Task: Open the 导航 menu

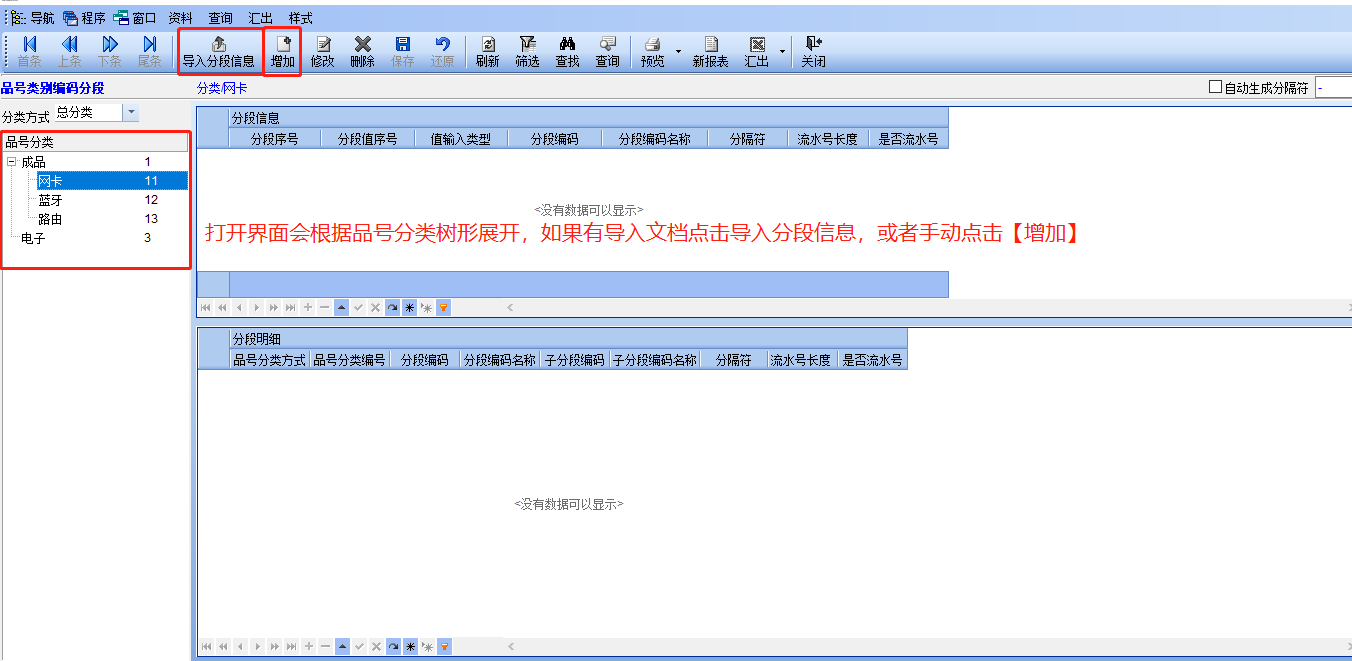Action: (33, 18)
